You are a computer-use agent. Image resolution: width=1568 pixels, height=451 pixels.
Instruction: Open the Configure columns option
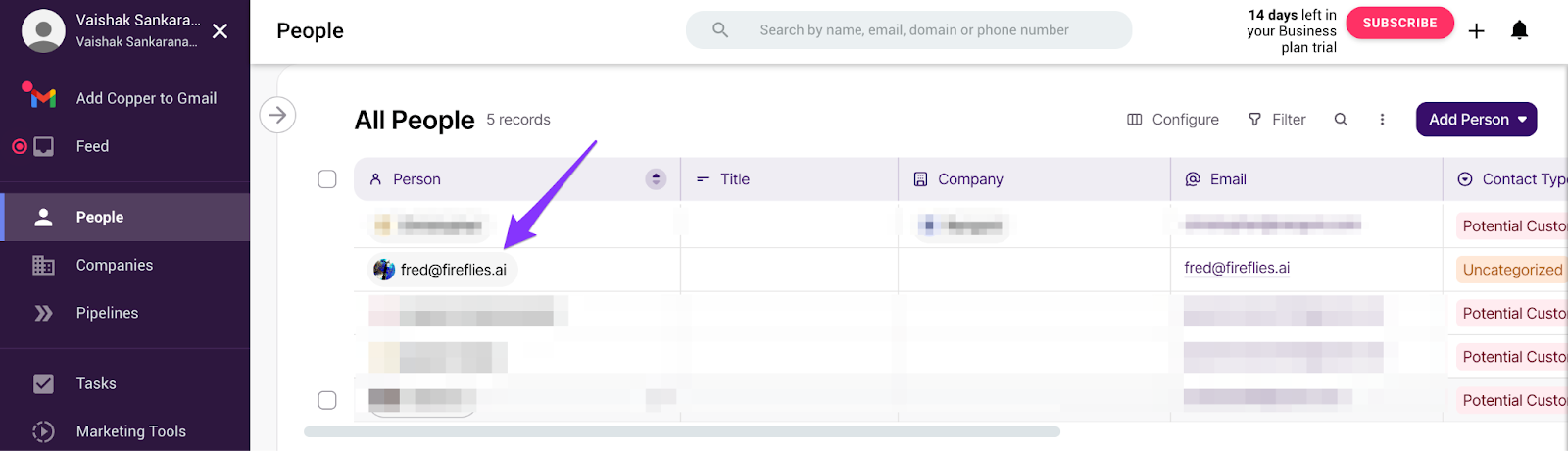(x=1173, y=120)
